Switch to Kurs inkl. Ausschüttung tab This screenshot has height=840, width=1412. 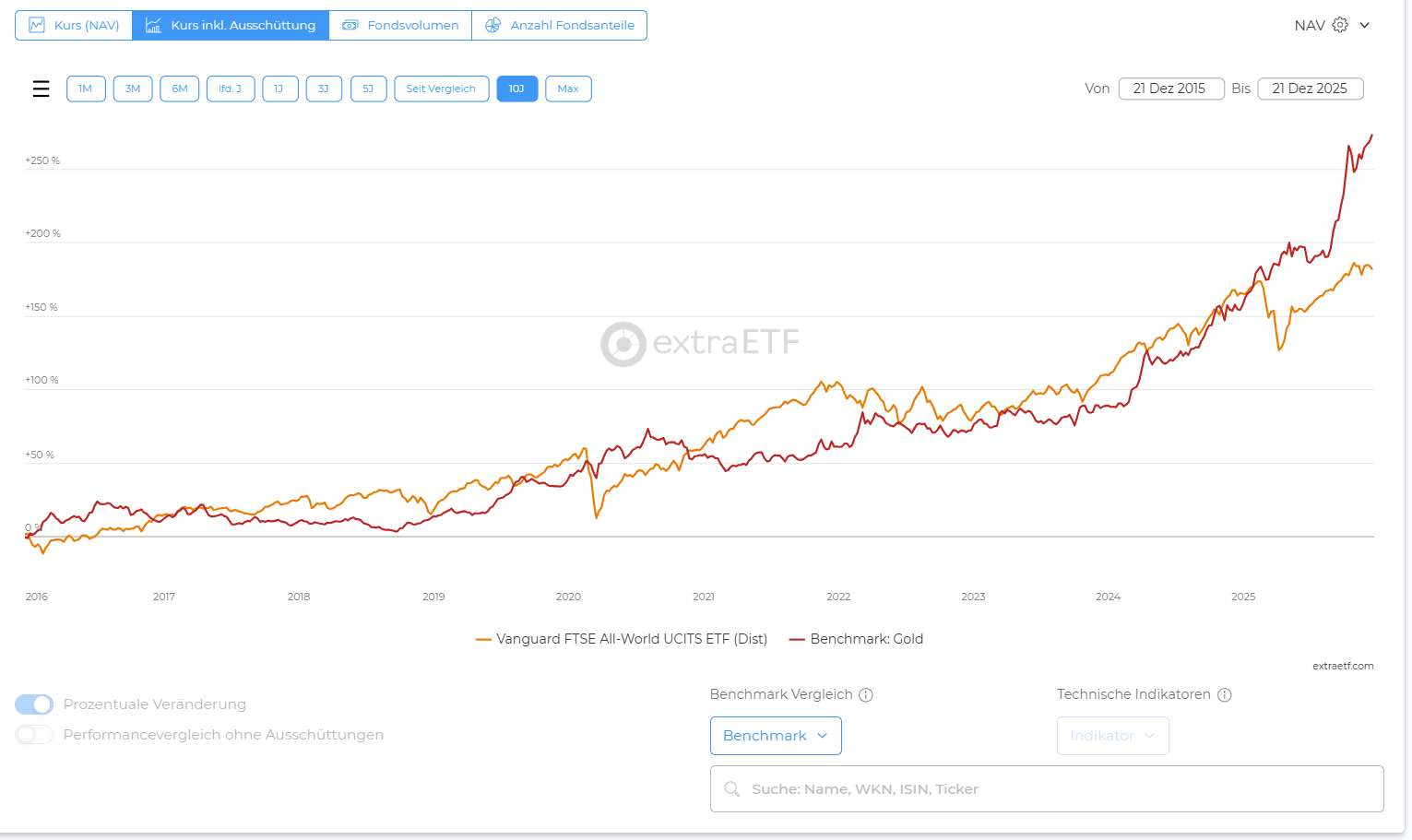click(231, 25)
